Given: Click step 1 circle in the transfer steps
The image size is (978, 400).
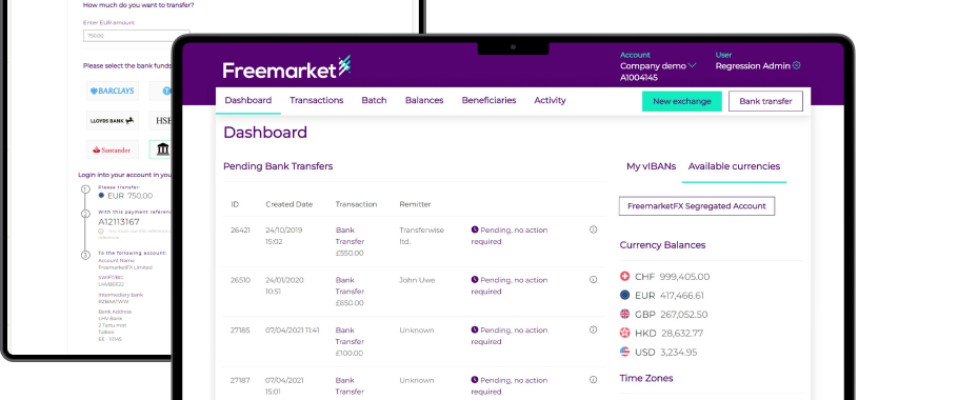Looking at the screenshot, I should [x=85, y=189].
